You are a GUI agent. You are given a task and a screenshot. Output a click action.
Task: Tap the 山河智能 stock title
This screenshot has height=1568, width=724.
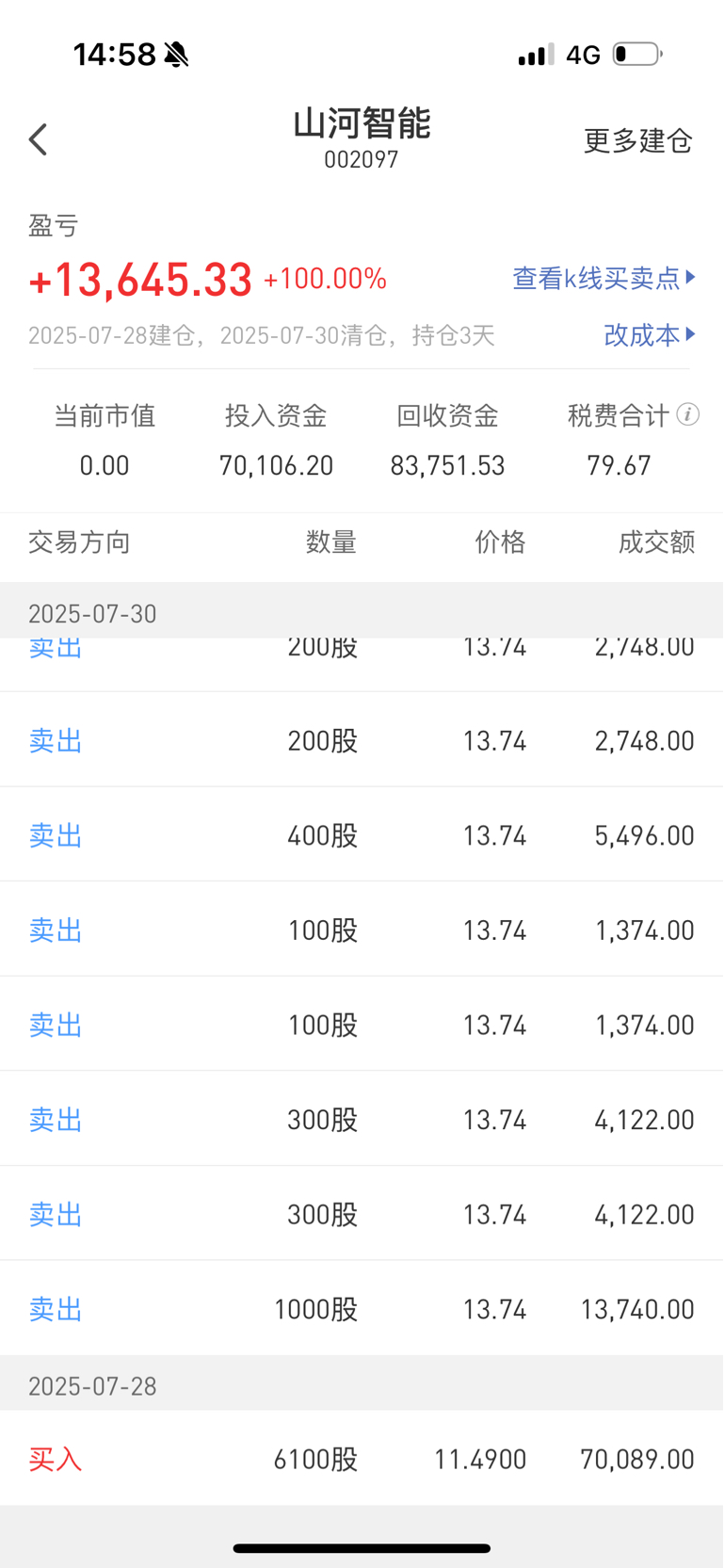tap(362, 124)
